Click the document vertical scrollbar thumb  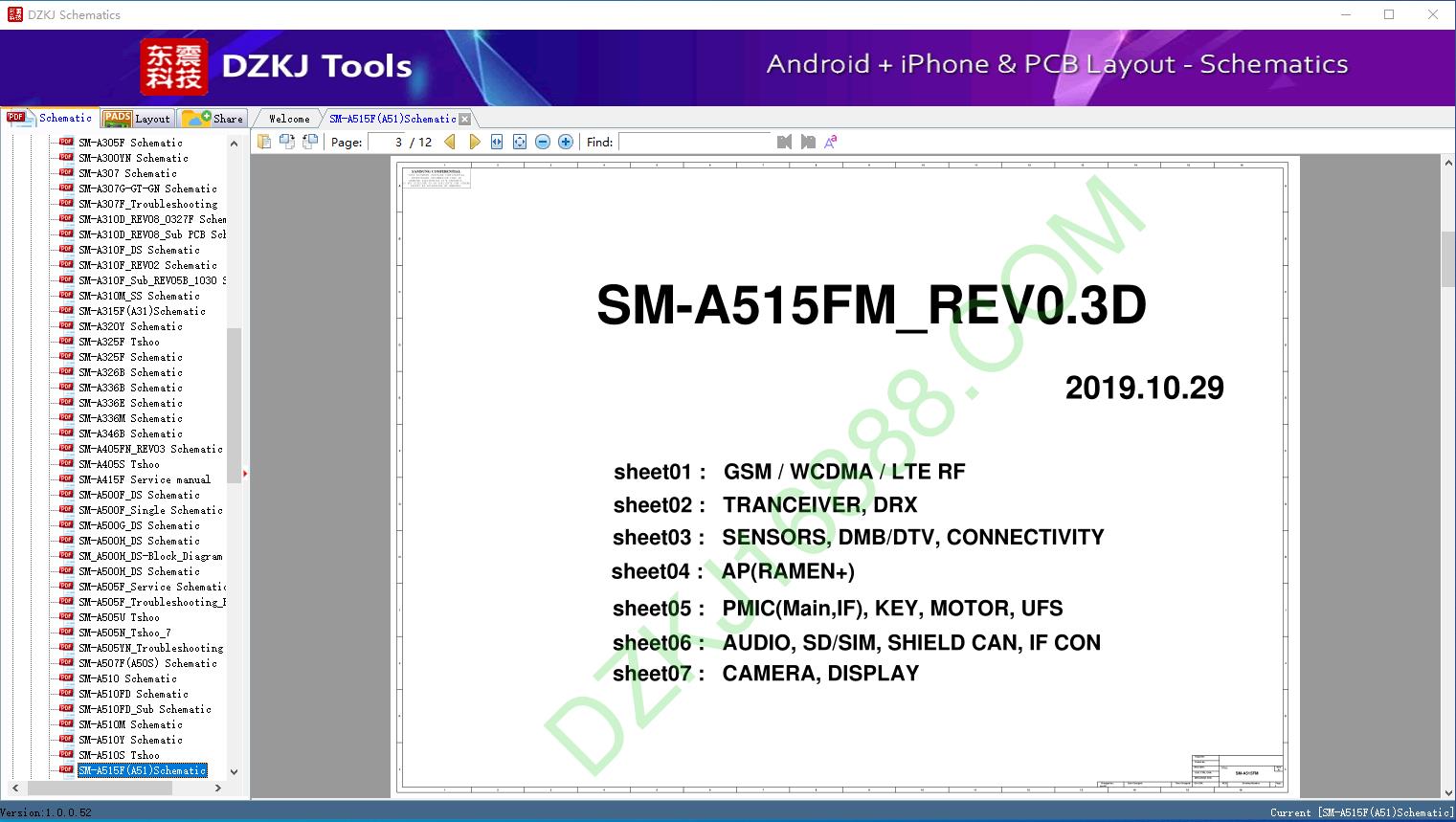(1447, 258)
